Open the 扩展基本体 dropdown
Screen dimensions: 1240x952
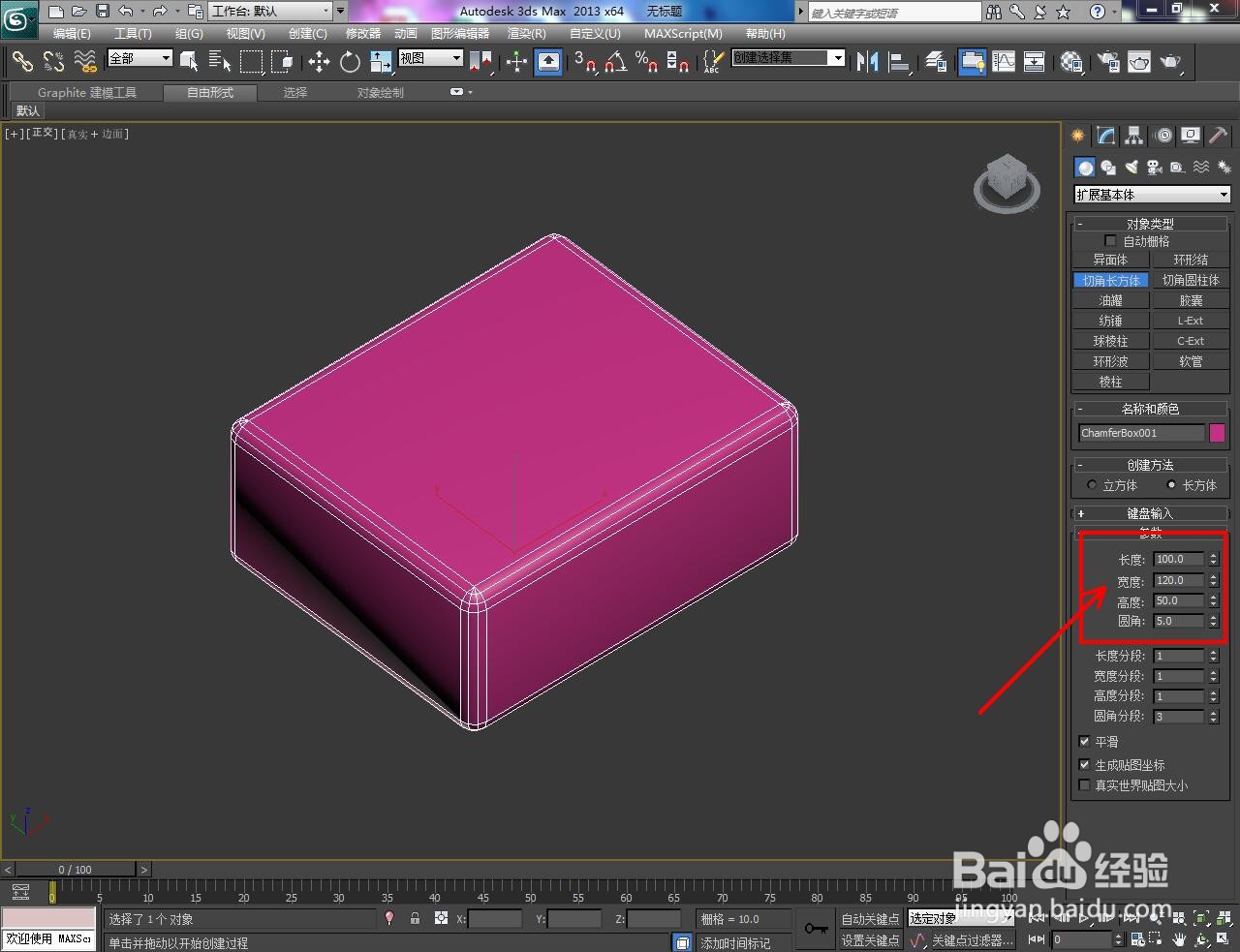pyautogui.click(x=1151, y=194)
